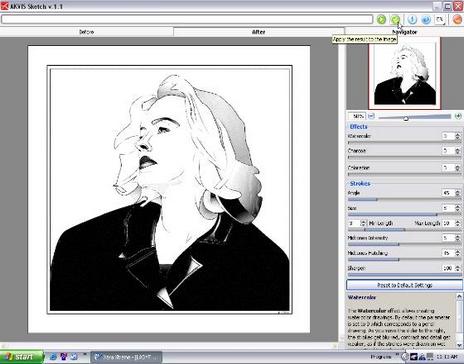Click the Midtones Intensity stepper arrows
464x364 pixels.
tap(458, 238)
